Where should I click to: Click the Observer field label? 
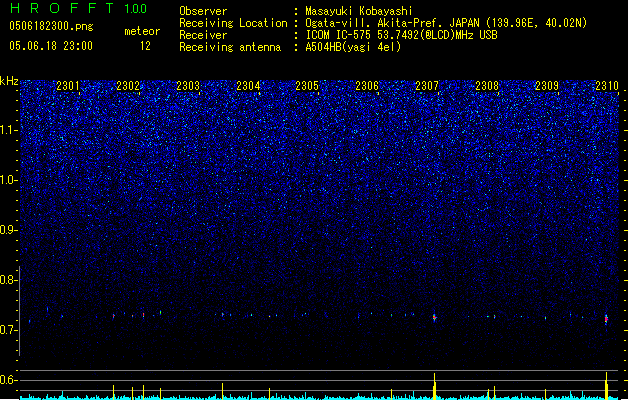(x=203, y=11)
